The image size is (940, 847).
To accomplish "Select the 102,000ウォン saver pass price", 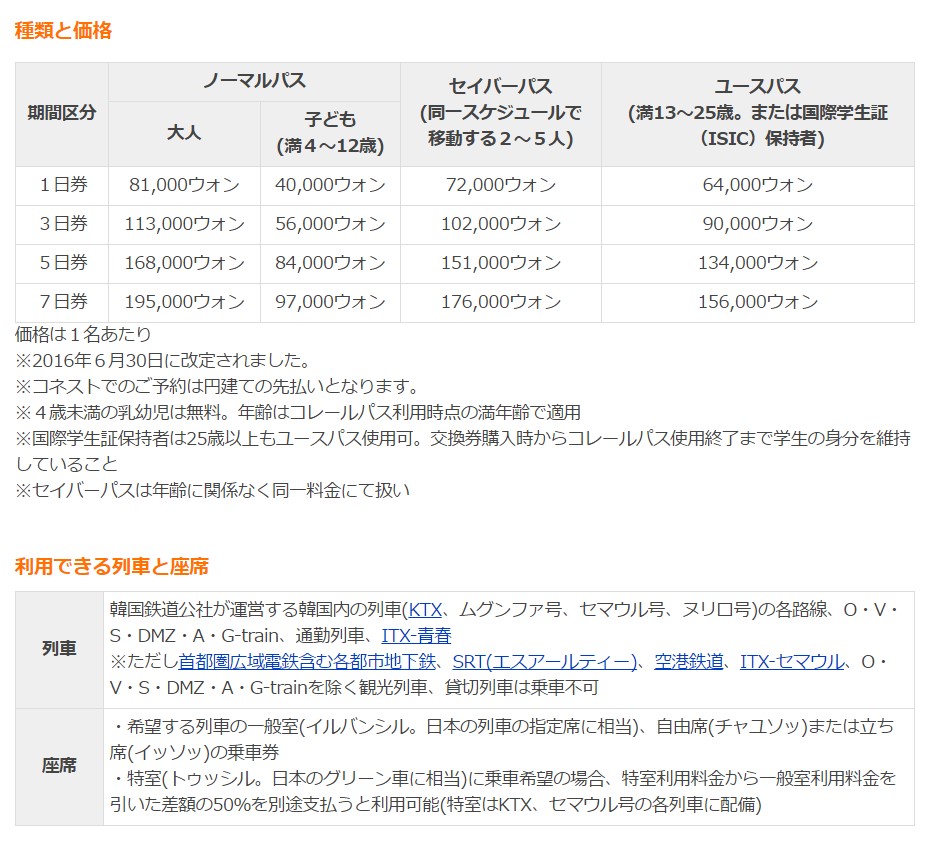I will (500, 224).
